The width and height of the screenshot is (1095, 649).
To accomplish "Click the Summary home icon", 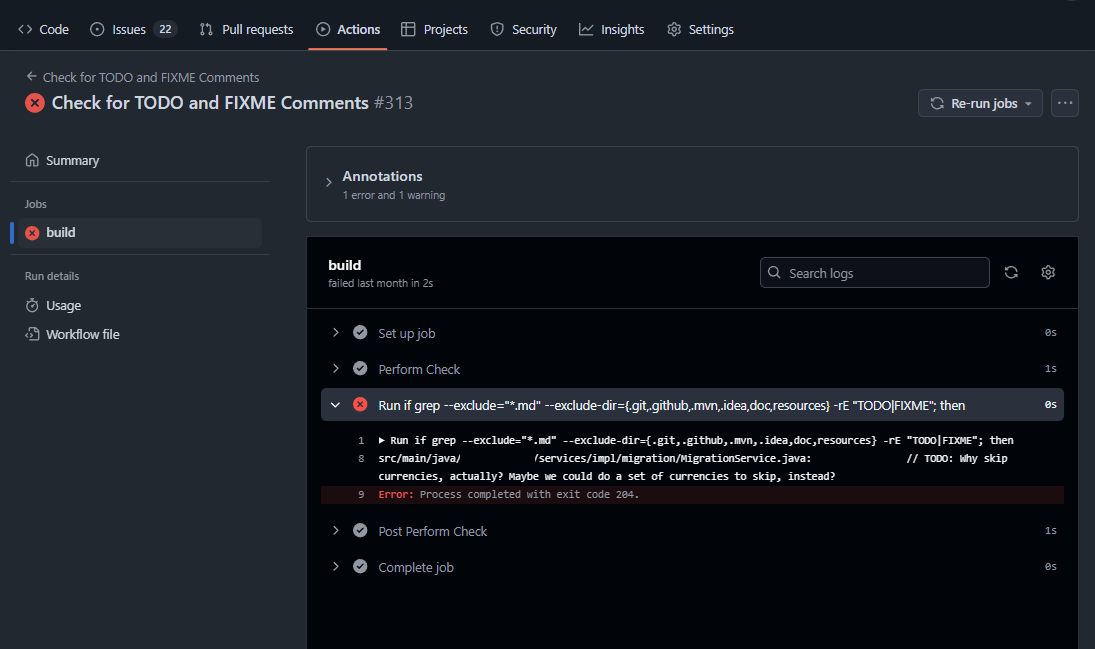I will pos(32,160).
